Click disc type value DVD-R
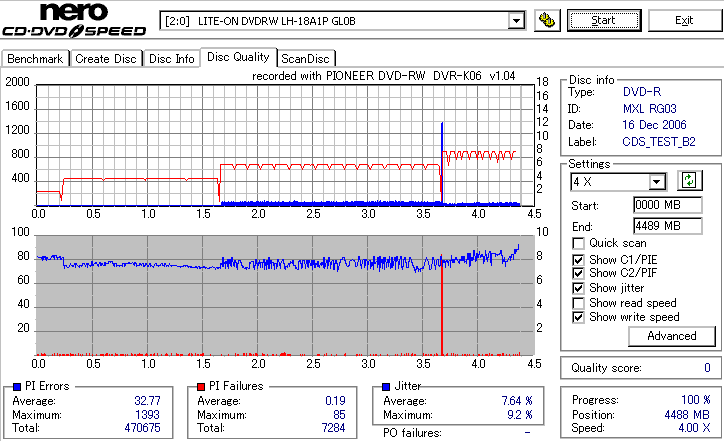Image resolution: width=724 pixels, height=441 pixels. point(642,92)
